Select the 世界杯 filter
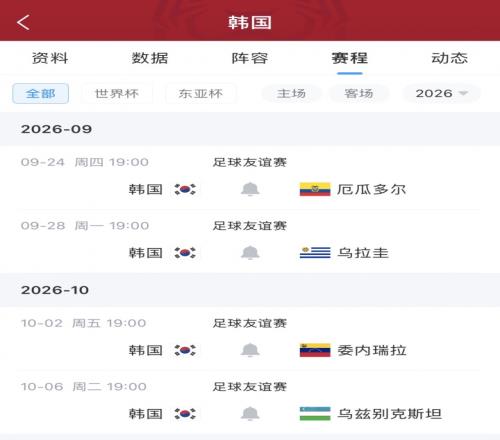 117,94
